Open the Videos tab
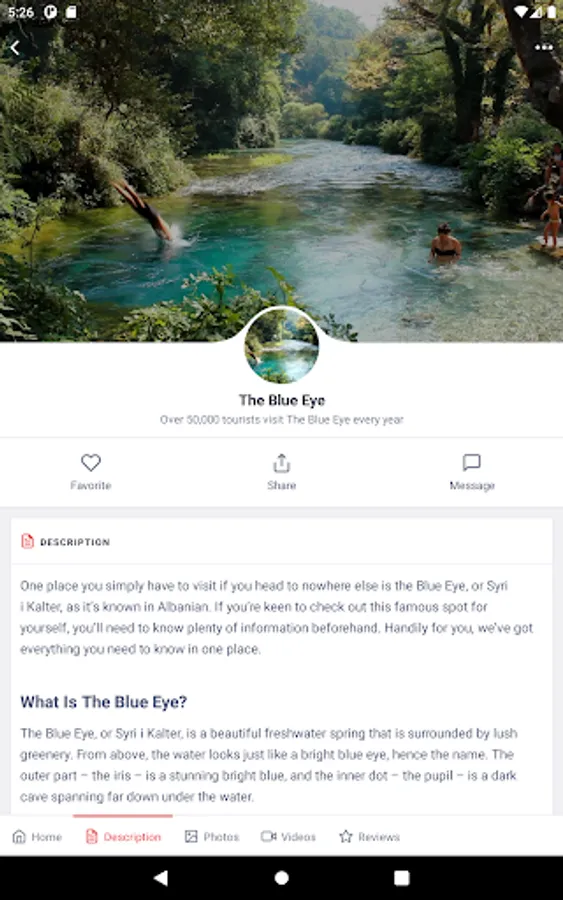This screenshot has height=900, width=563. [x=288, y=836]
